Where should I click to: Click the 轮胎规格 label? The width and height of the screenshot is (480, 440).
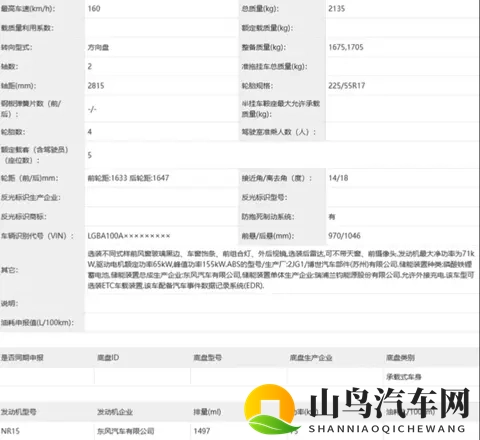click(x=257, y=86)
